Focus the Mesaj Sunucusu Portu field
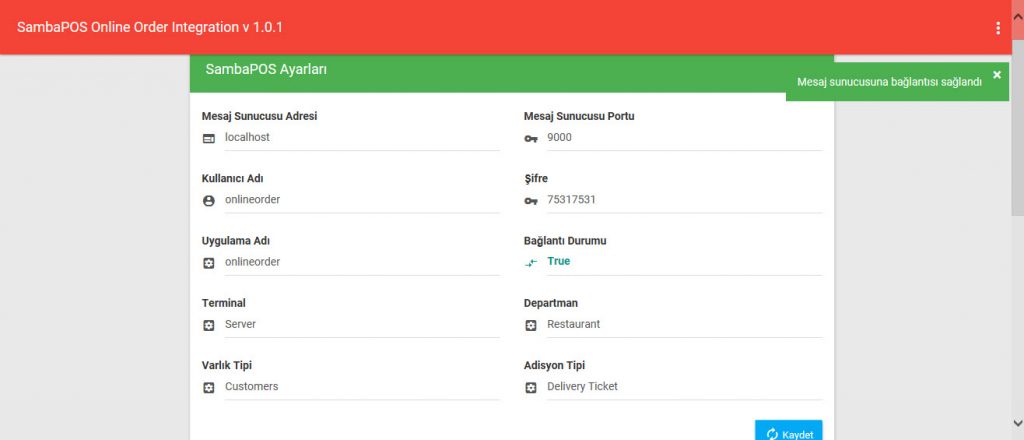Screen dimensions: 1024x440 pyautogui.click(x=683, y=137)
